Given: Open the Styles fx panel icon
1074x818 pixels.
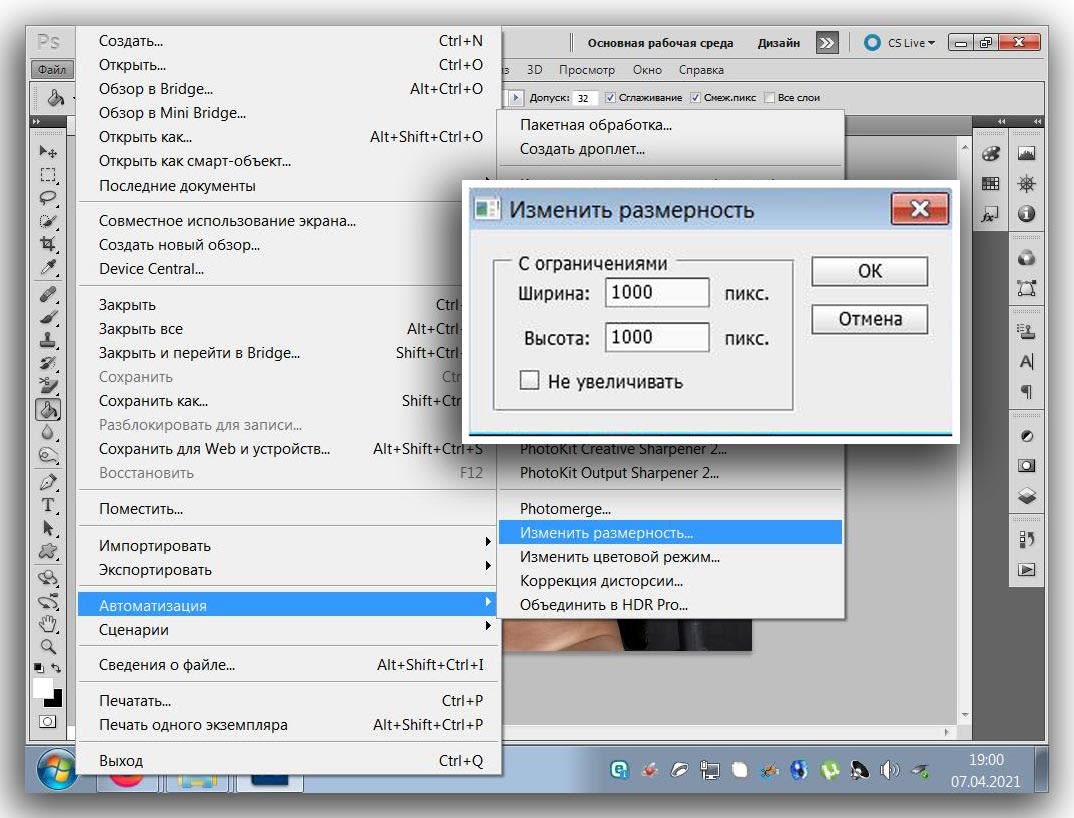Looking at the screenshot, I should click(990, 214).
